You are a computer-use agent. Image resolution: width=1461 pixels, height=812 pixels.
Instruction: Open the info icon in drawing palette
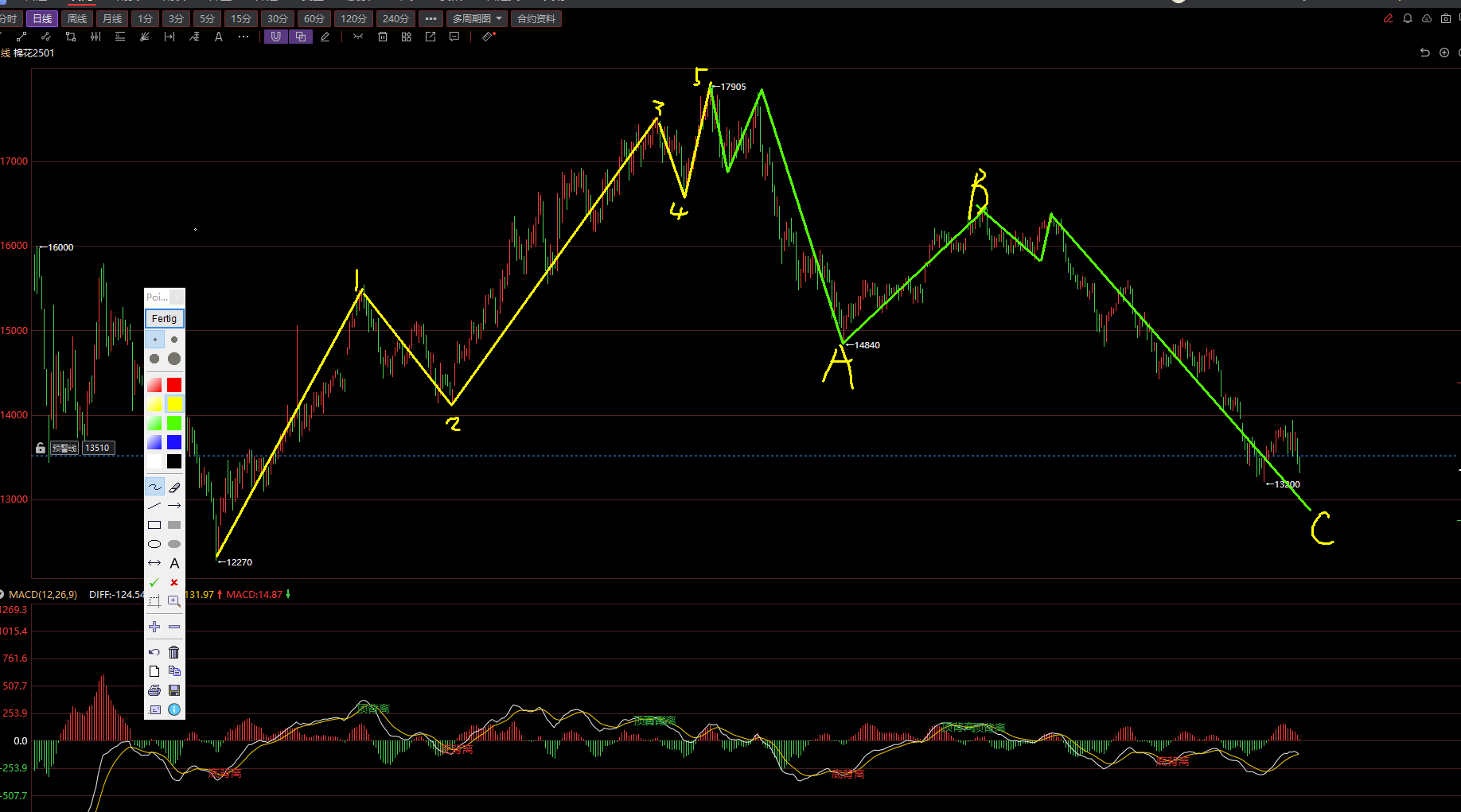click(x=174, y=709)
